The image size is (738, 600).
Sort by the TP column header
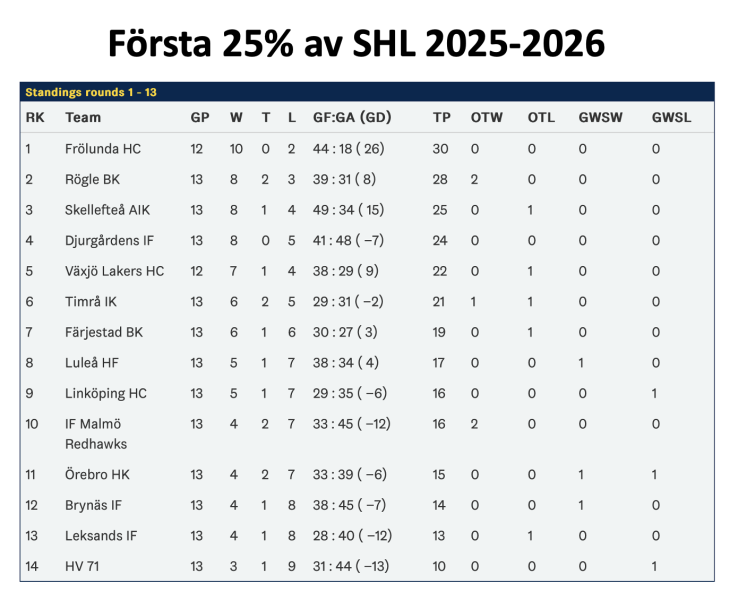coord(441,118)
